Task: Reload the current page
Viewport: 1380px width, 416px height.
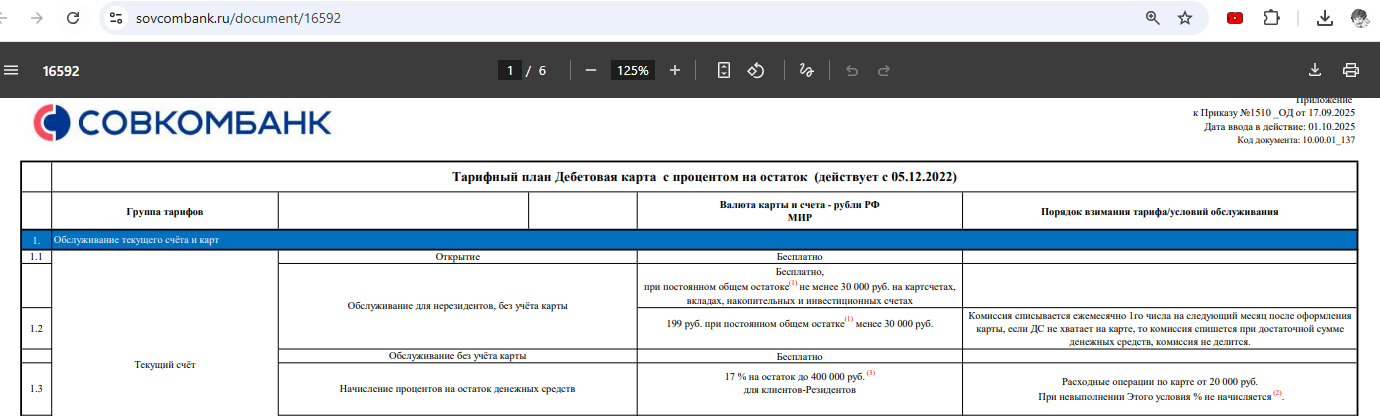Action: click(73, 18)
